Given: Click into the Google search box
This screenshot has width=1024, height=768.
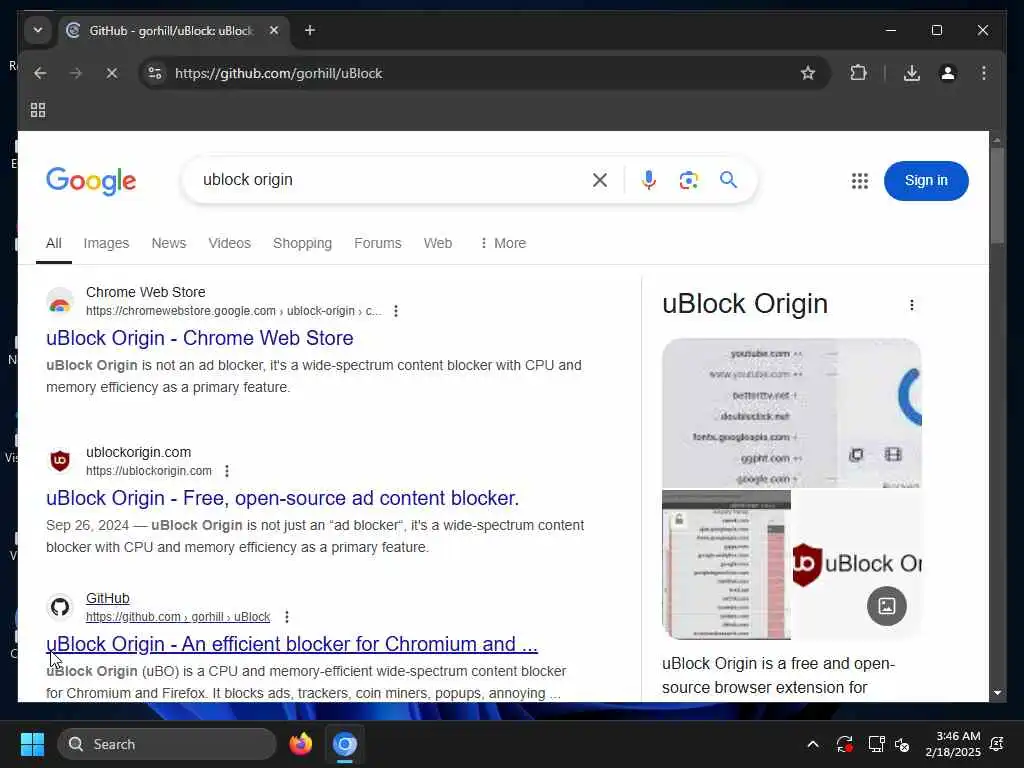Looking at the screenshot, I should 392,180.
